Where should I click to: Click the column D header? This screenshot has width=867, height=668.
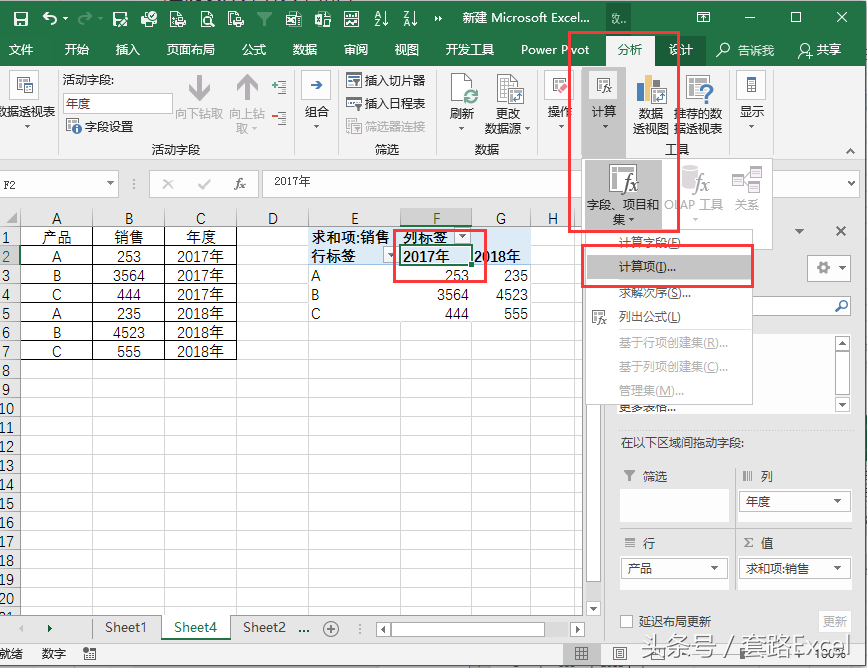[273, 218]
